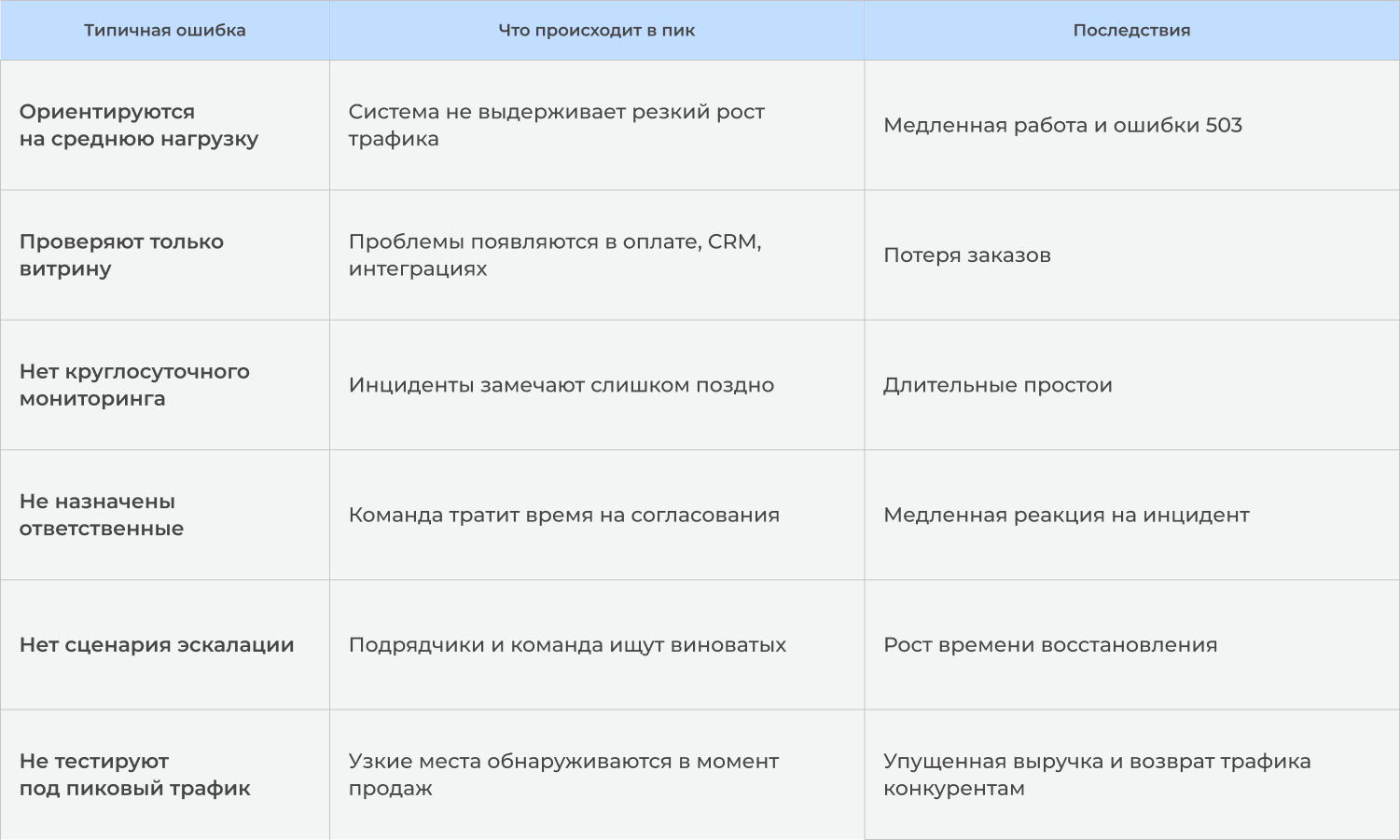Select 'Не тестируют под пиковый трафик' cell

165,775
